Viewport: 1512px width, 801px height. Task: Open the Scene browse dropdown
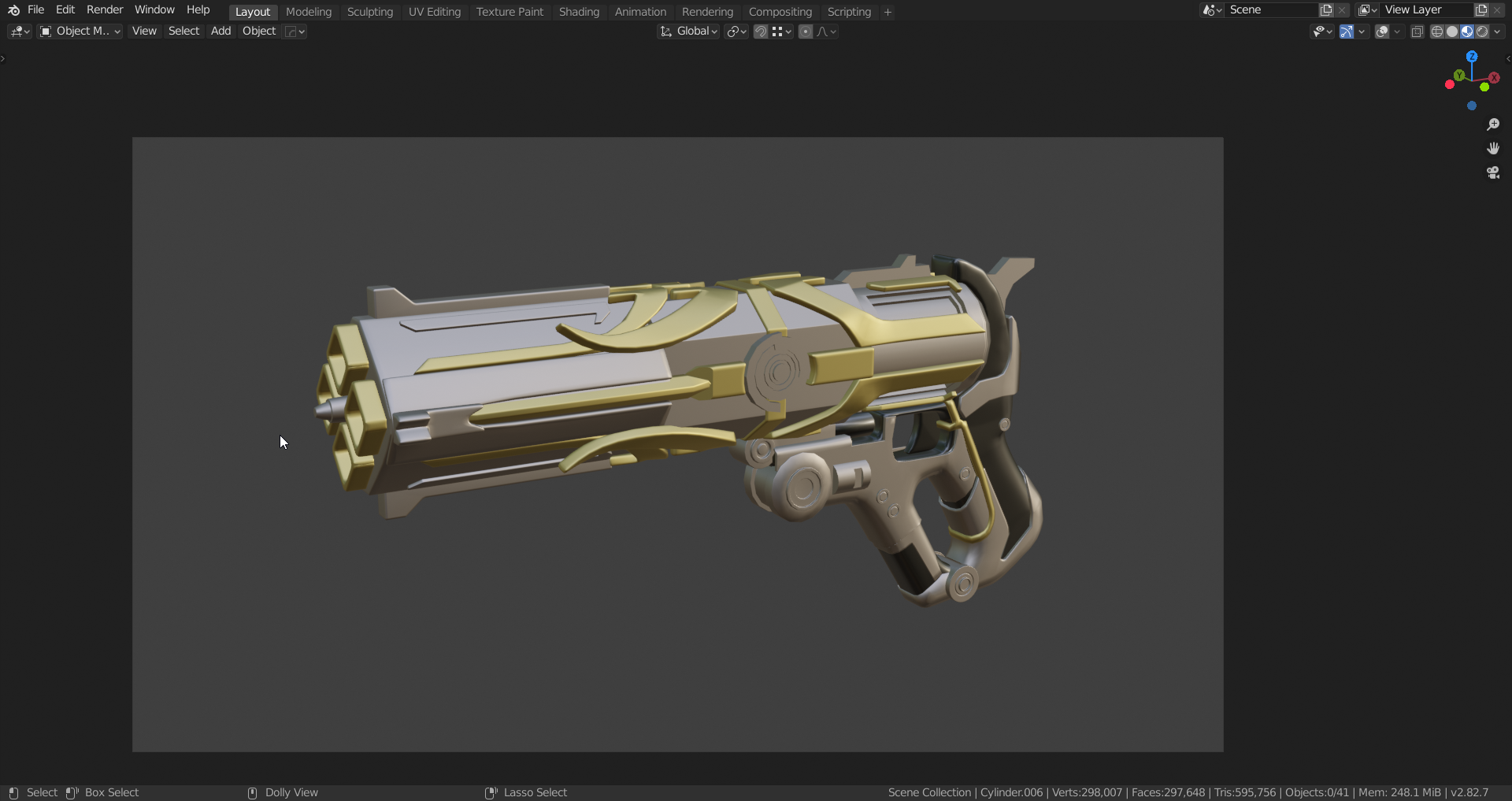click(x=1212, y=10)
